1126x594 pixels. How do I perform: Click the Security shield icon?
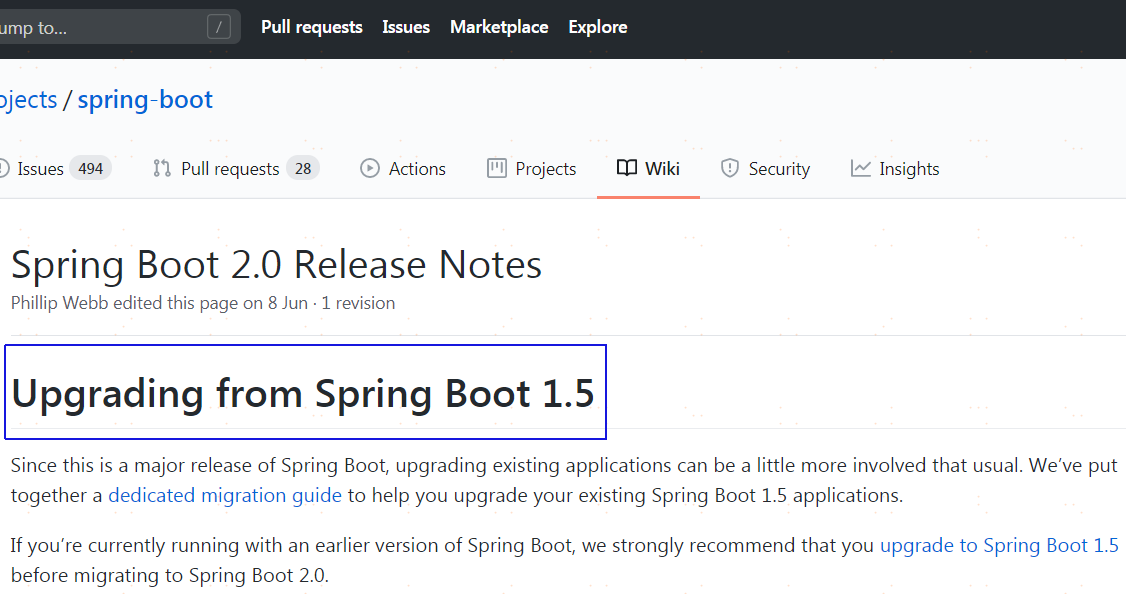(x=730, y=168)
